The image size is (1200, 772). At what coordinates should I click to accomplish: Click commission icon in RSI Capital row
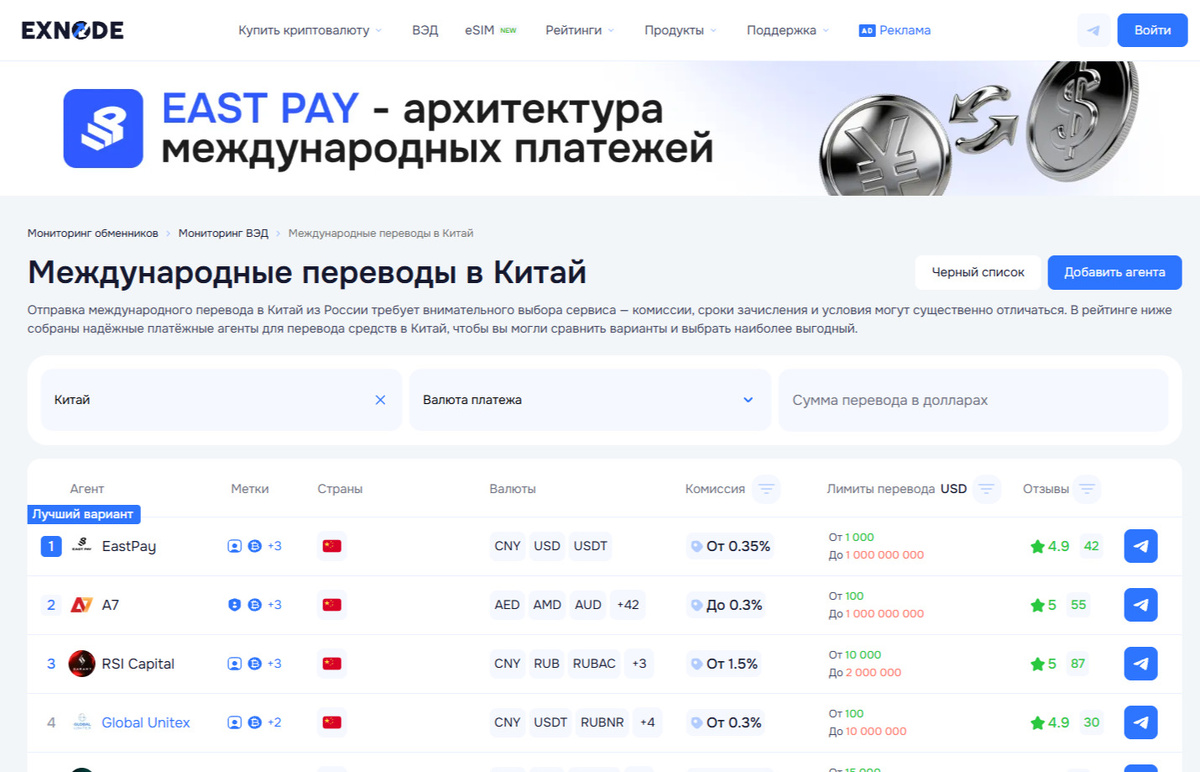(x=696, y=663)
